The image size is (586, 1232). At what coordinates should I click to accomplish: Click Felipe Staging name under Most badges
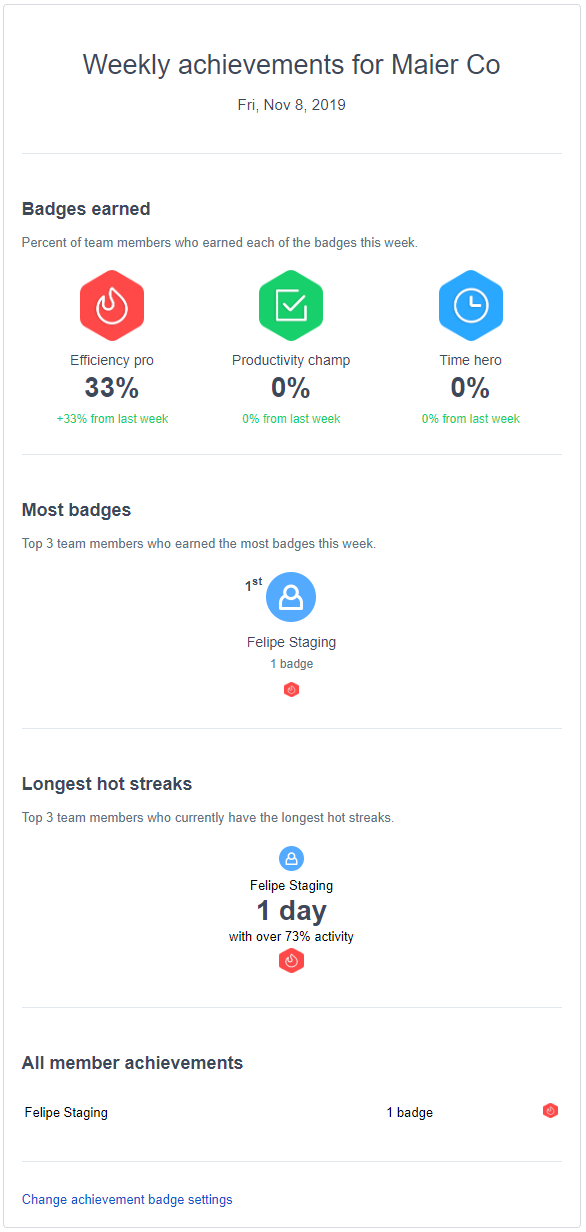291,642
